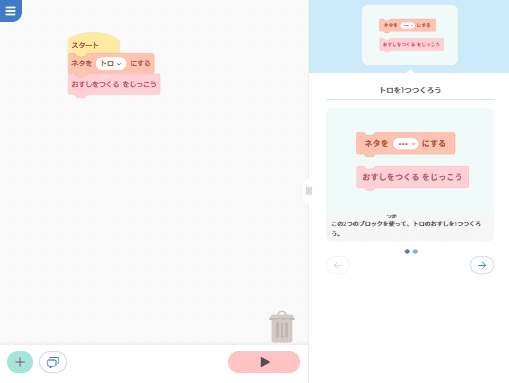Open the hamburger menu
509x383 pixels.
pyautogui.click(x=10, y=10)
